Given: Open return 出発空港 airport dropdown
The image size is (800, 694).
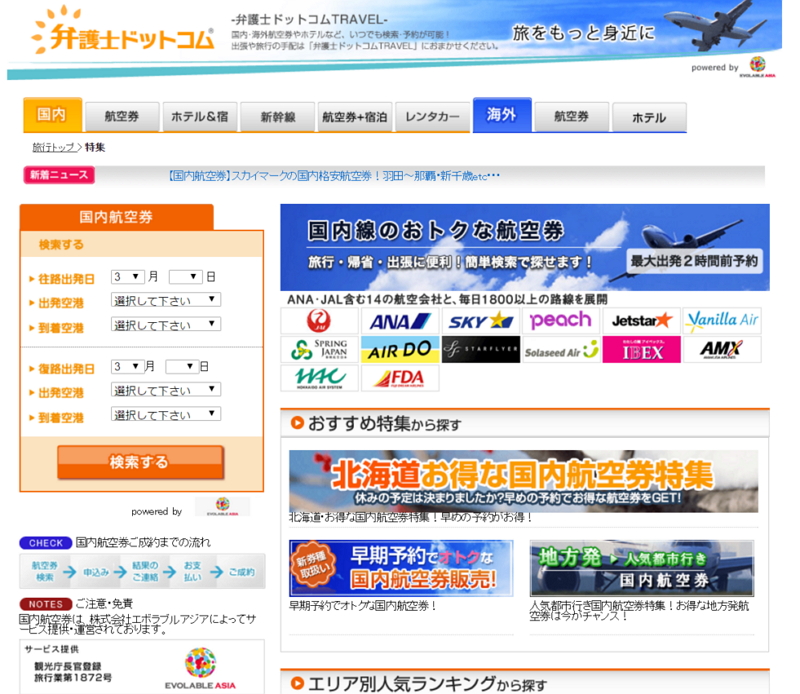Looking at the screenshot, I should pos(166,389).
